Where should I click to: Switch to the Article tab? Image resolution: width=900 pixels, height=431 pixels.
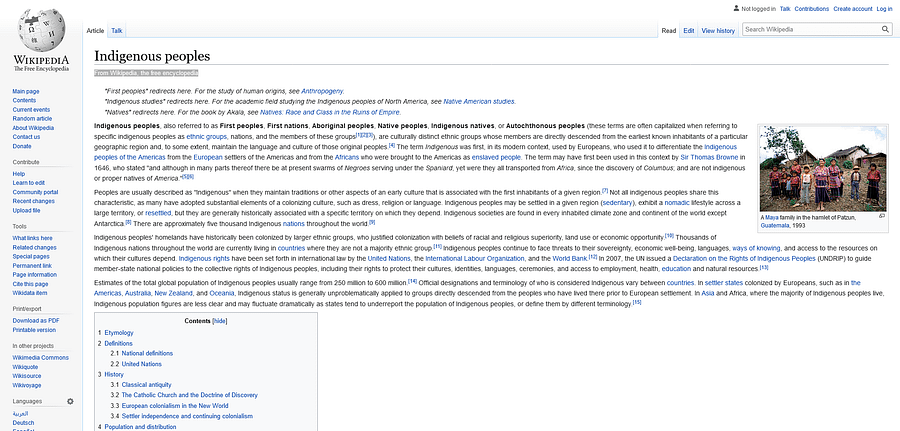[x=95, y=30]
